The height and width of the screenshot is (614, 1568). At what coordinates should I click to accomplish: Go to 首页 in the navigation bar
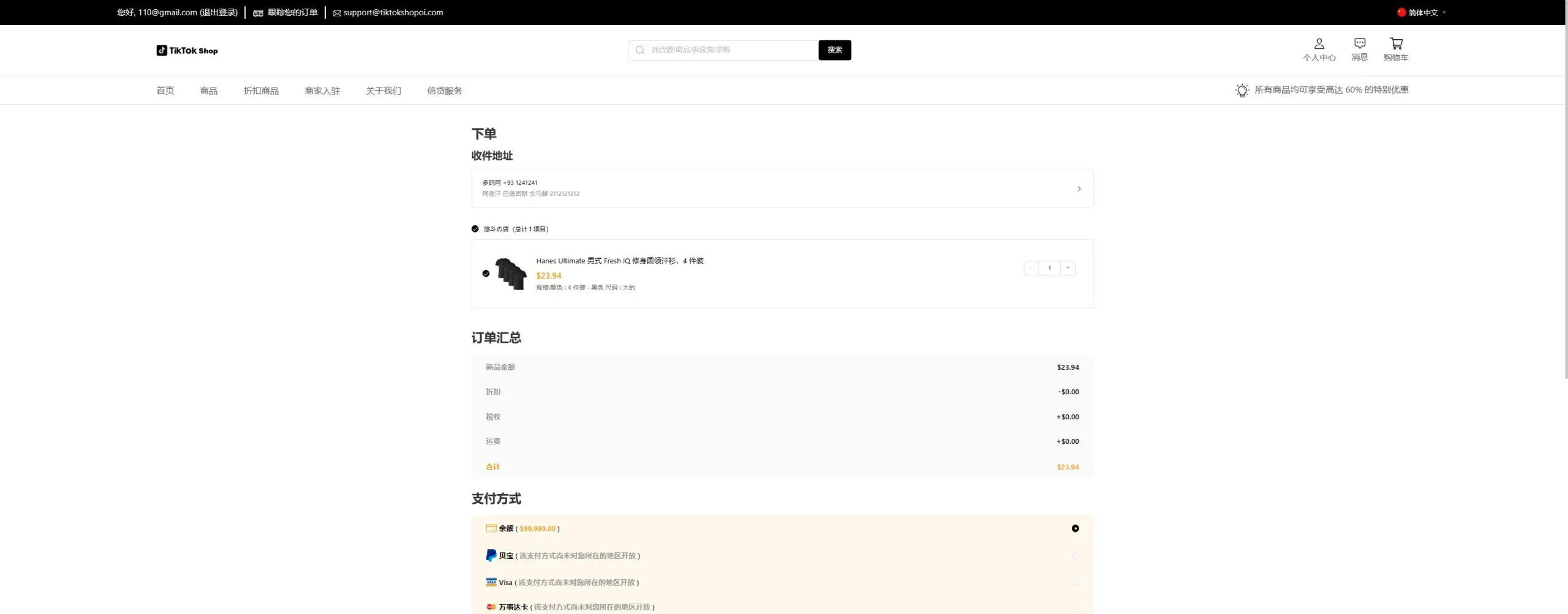[165, 91]
